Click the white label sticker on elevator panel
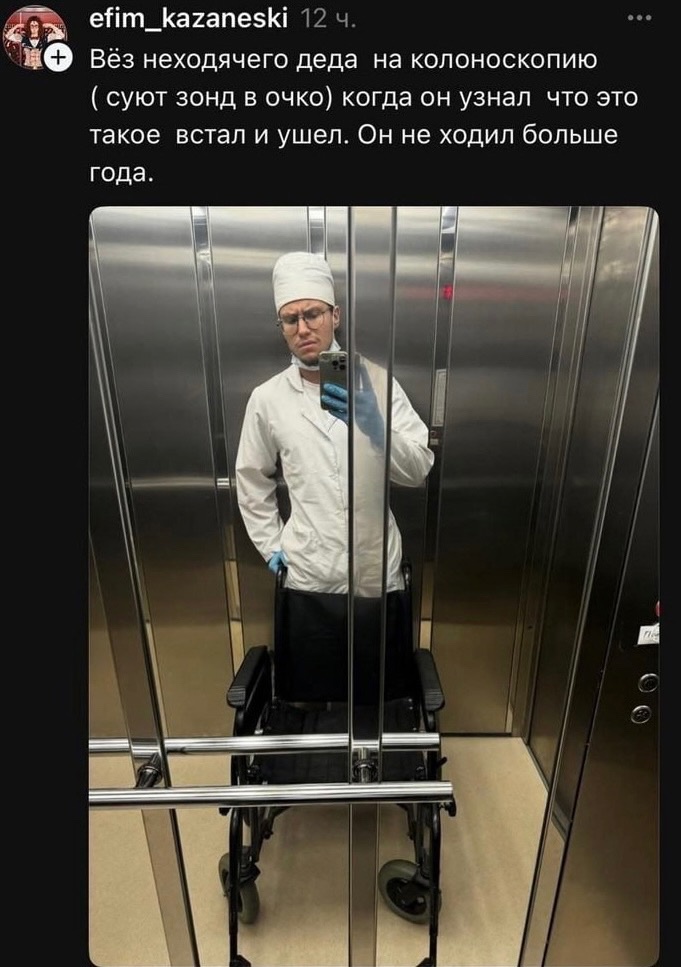 click(649, 635)
